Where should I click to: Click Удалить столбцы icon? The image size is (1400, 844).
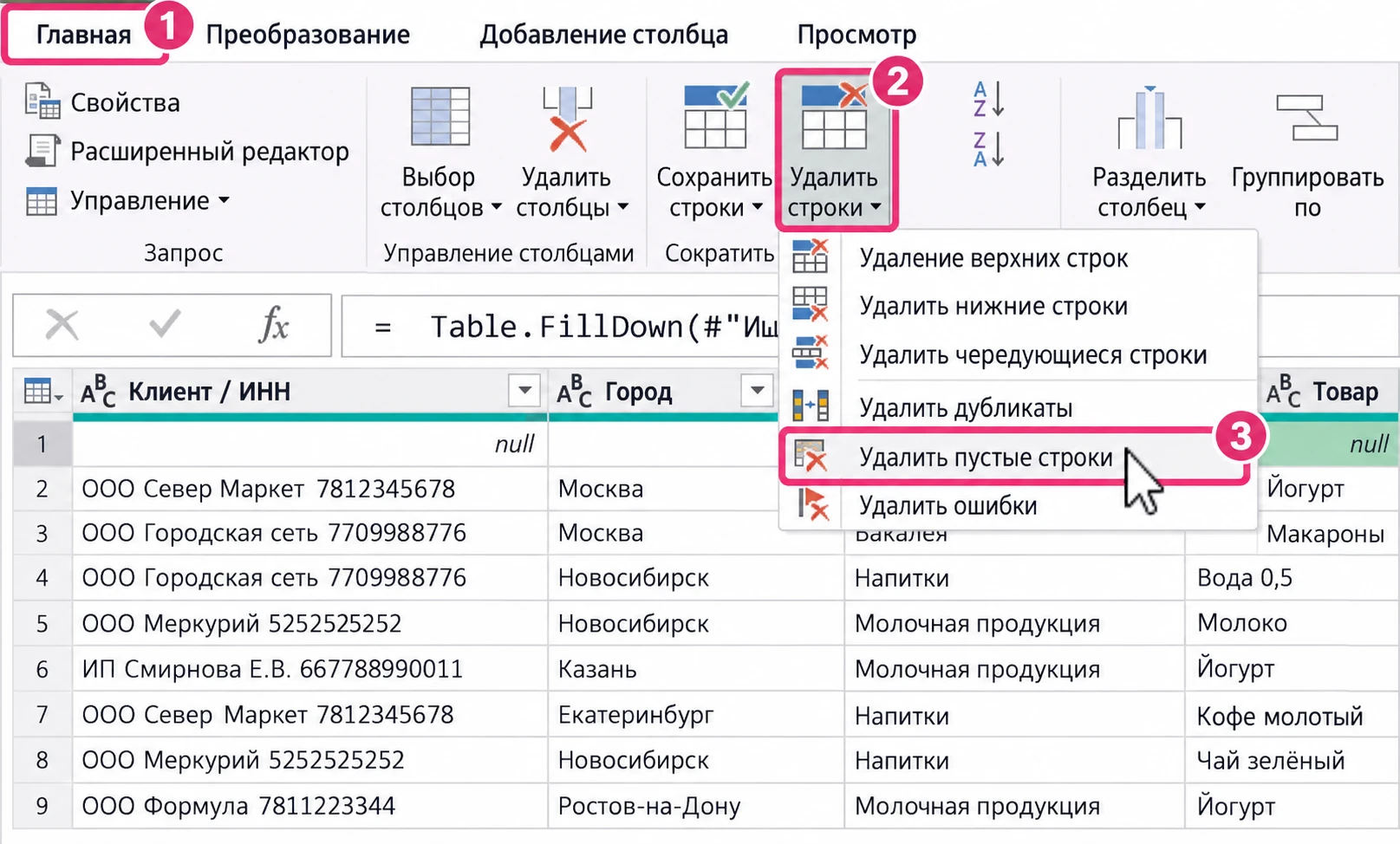[x=567, y=119]
